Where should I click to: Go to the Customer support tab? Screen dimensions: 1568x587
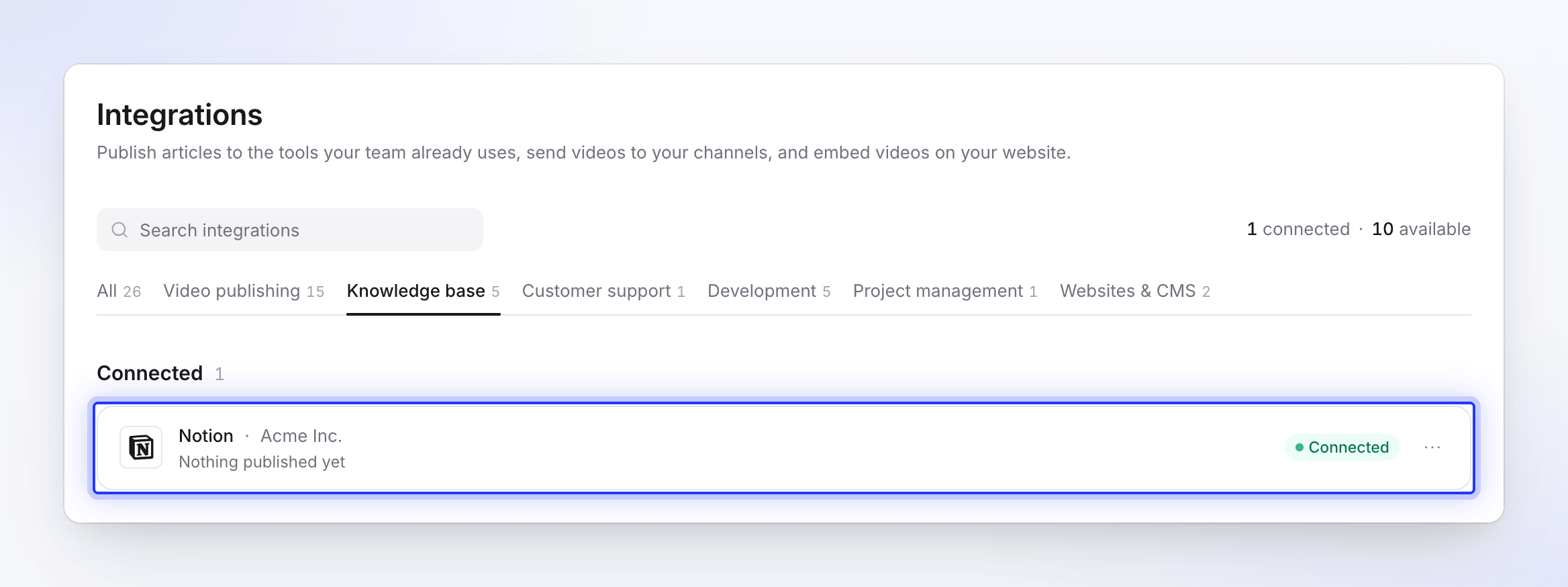point(603,291)
